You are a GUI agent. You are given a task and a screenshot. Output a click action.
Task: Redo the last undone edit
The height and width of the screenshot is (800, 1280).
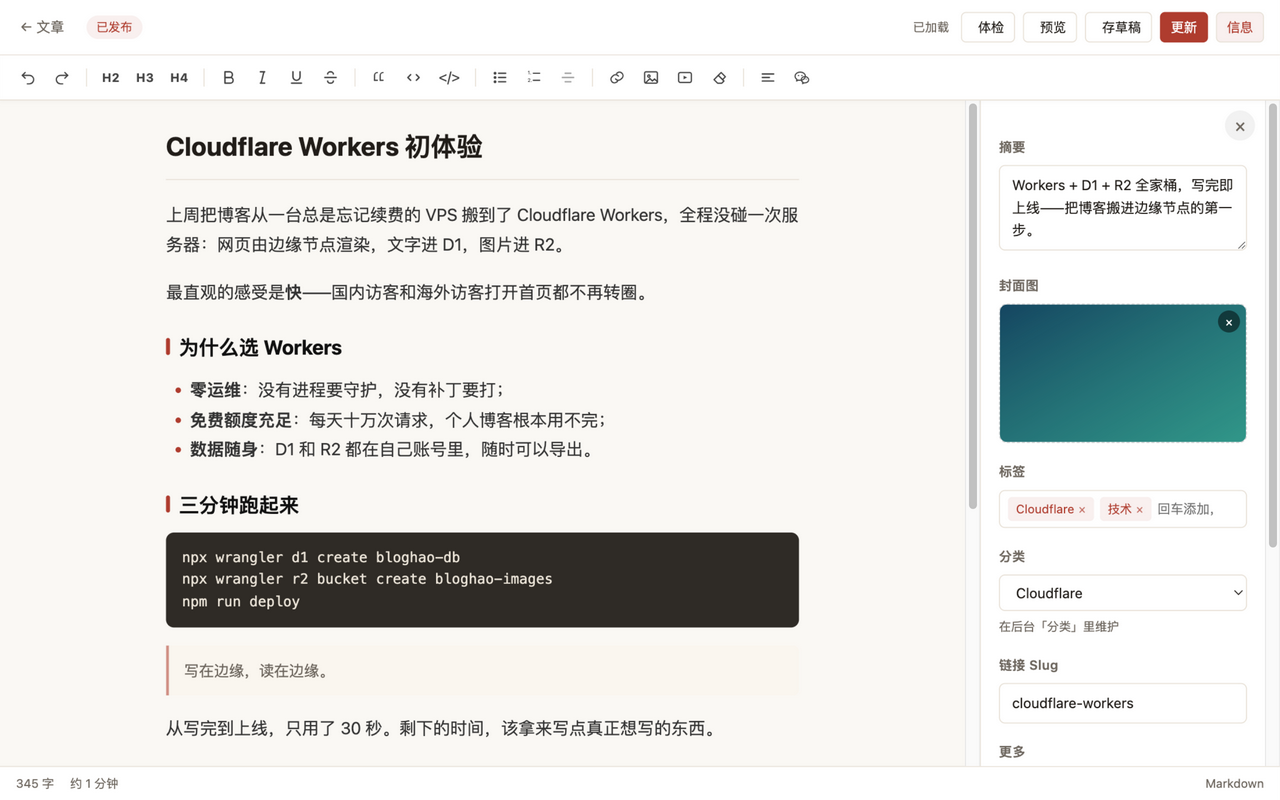point(62,78)
